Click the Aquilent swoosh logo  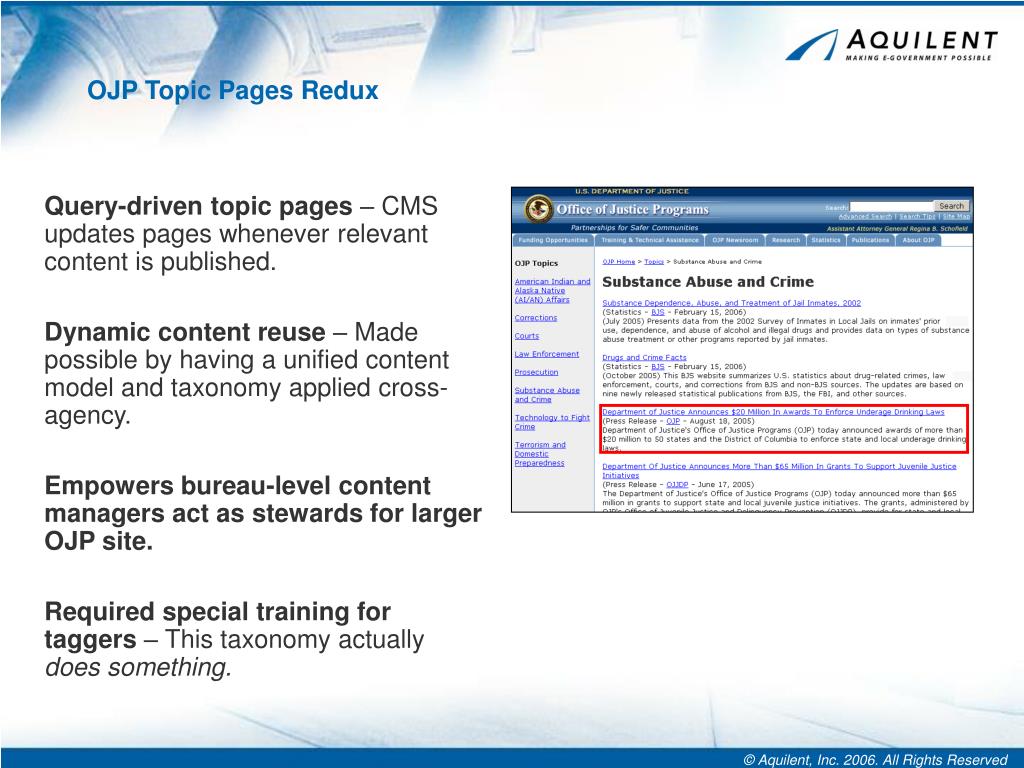[x=812, y=45]
